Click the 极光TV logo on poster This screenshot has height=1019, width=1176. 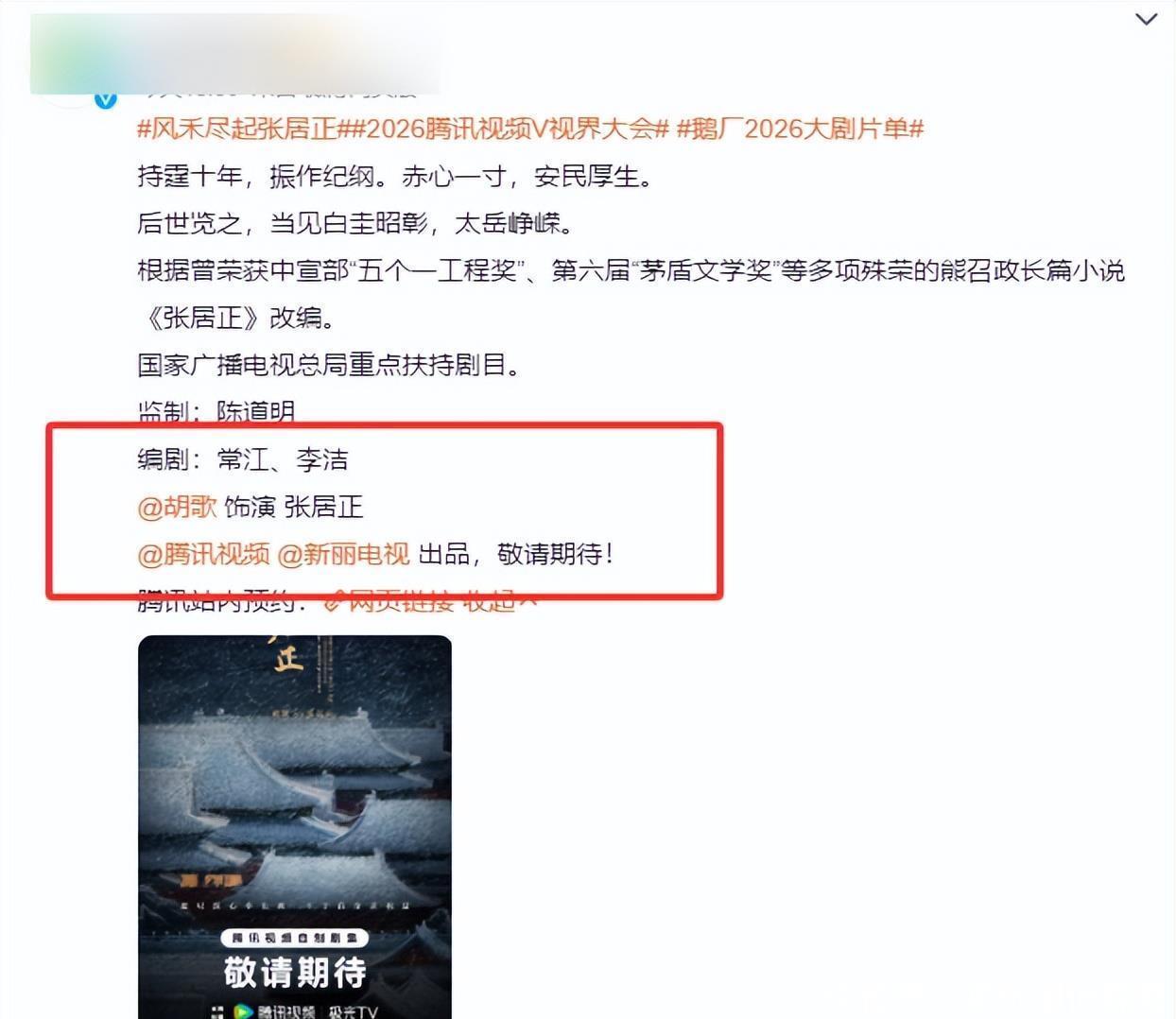pyautogui.click(x=353, y=1012)
